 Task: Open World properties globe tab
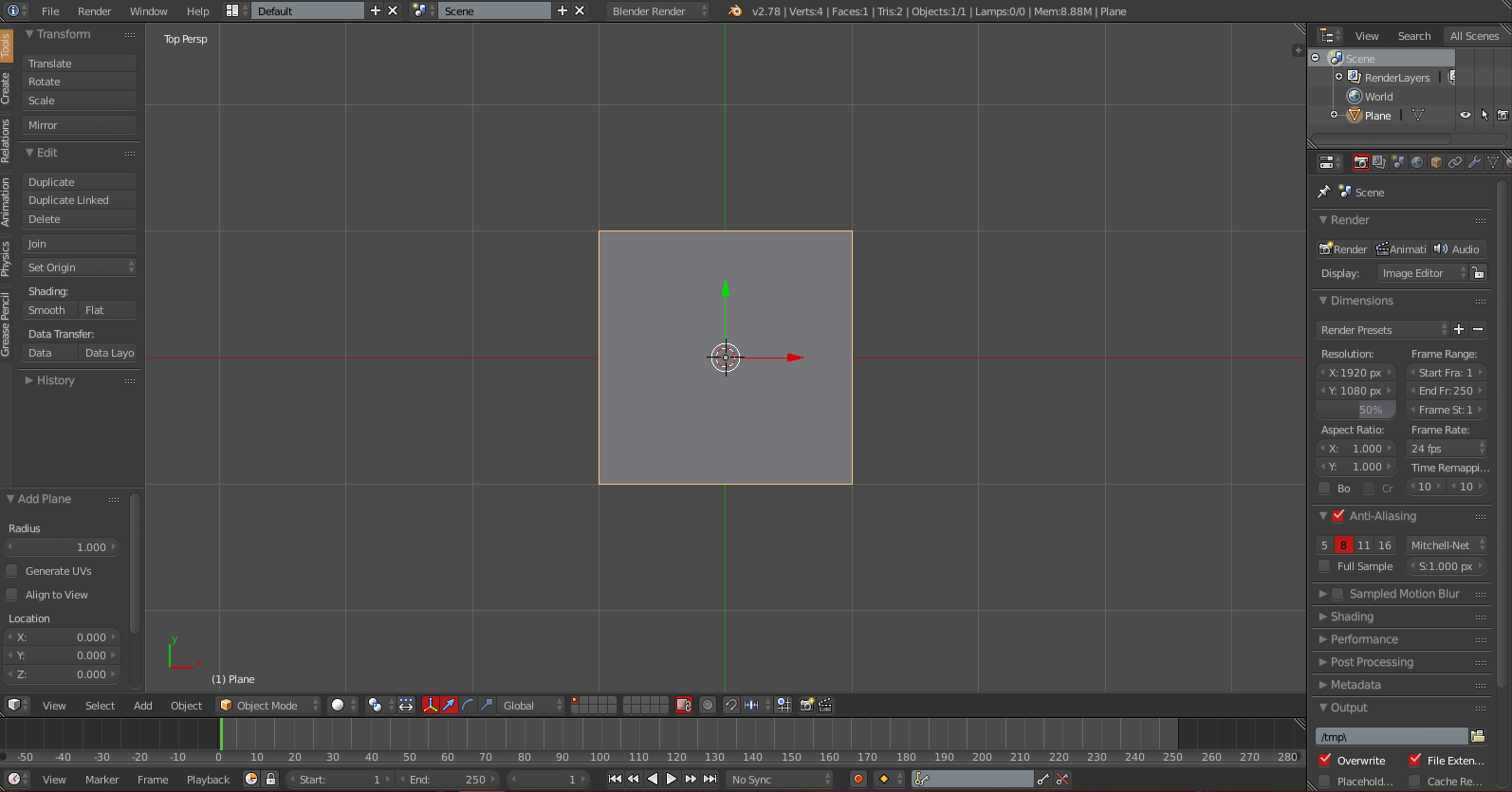[1417, 162]
